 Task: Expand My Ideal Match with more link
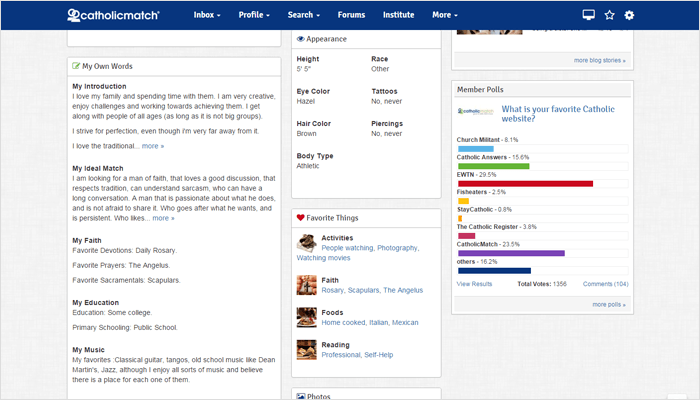[x=163, y=218]
